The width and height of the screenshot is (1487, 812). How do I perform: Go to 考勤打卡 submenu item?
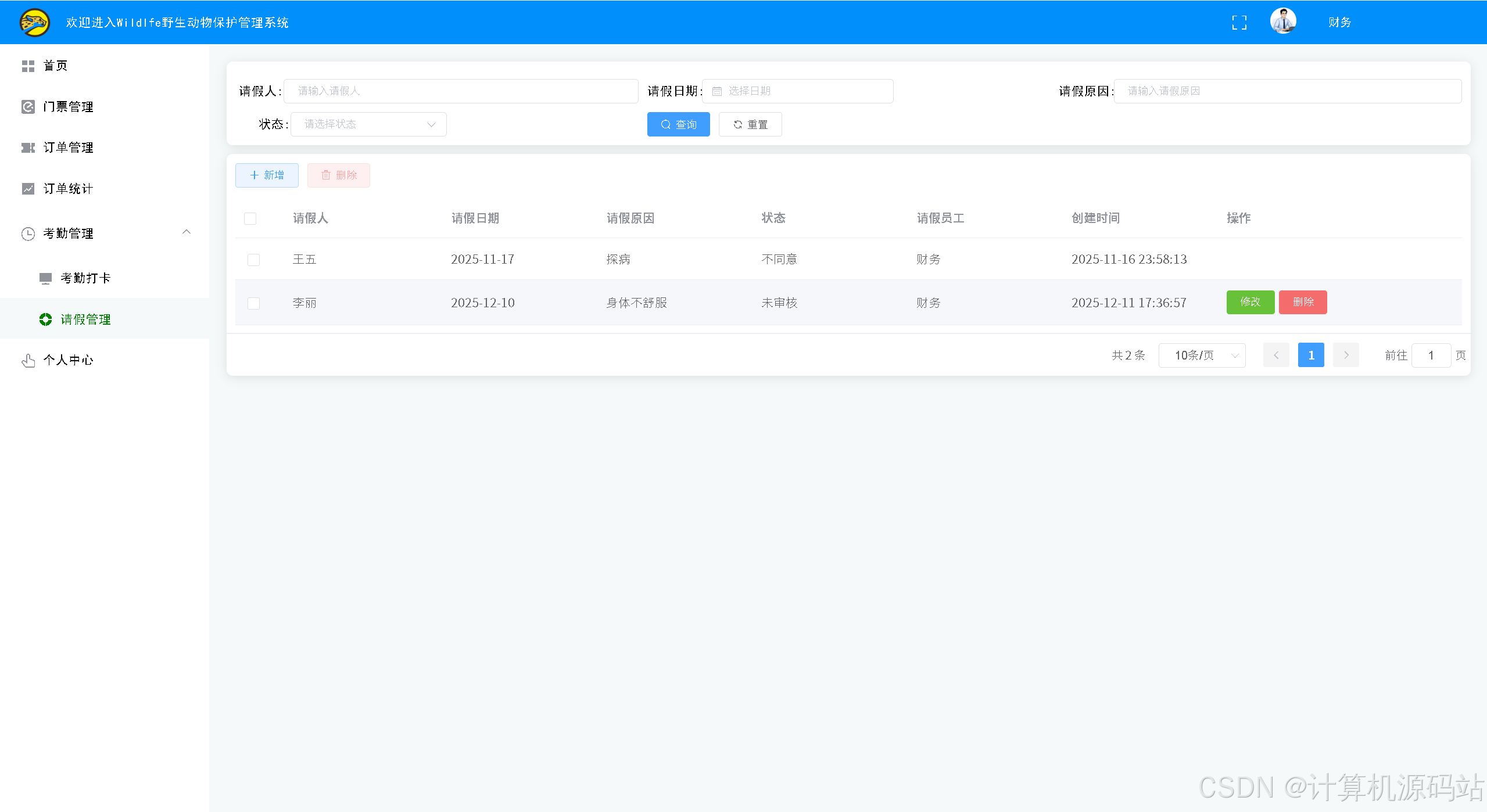(105, 278)
